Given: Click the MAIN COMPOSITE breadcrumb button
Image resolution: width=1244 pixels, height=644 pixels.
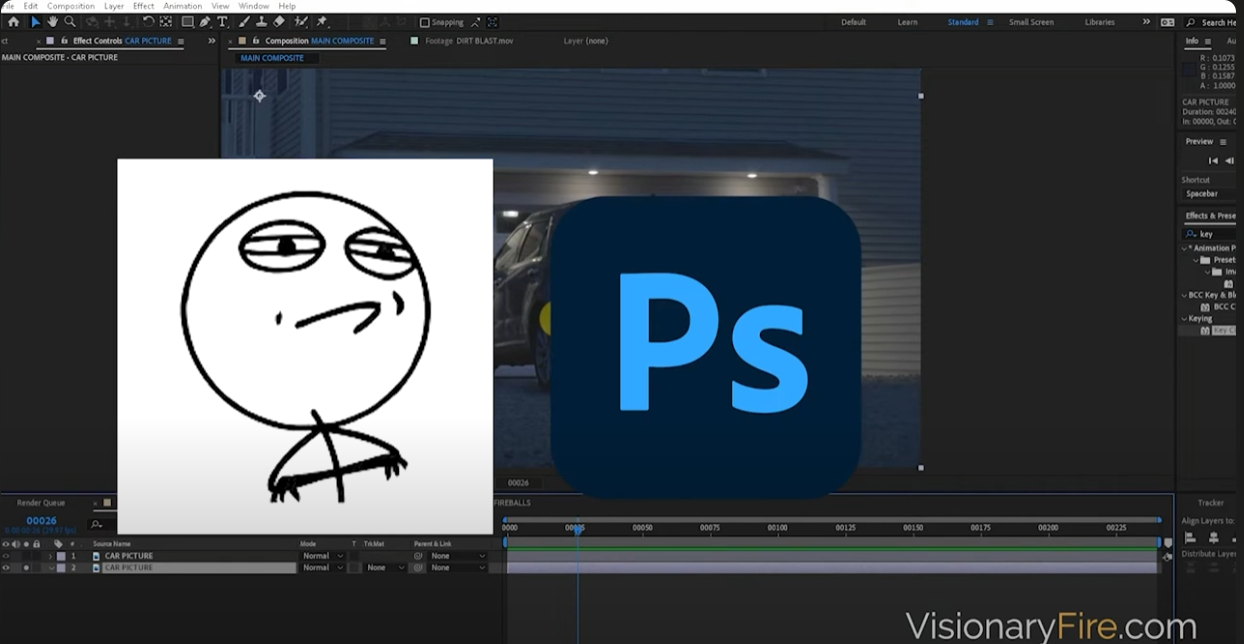Looking at the screenshot, I should click(x=272, y=58).
